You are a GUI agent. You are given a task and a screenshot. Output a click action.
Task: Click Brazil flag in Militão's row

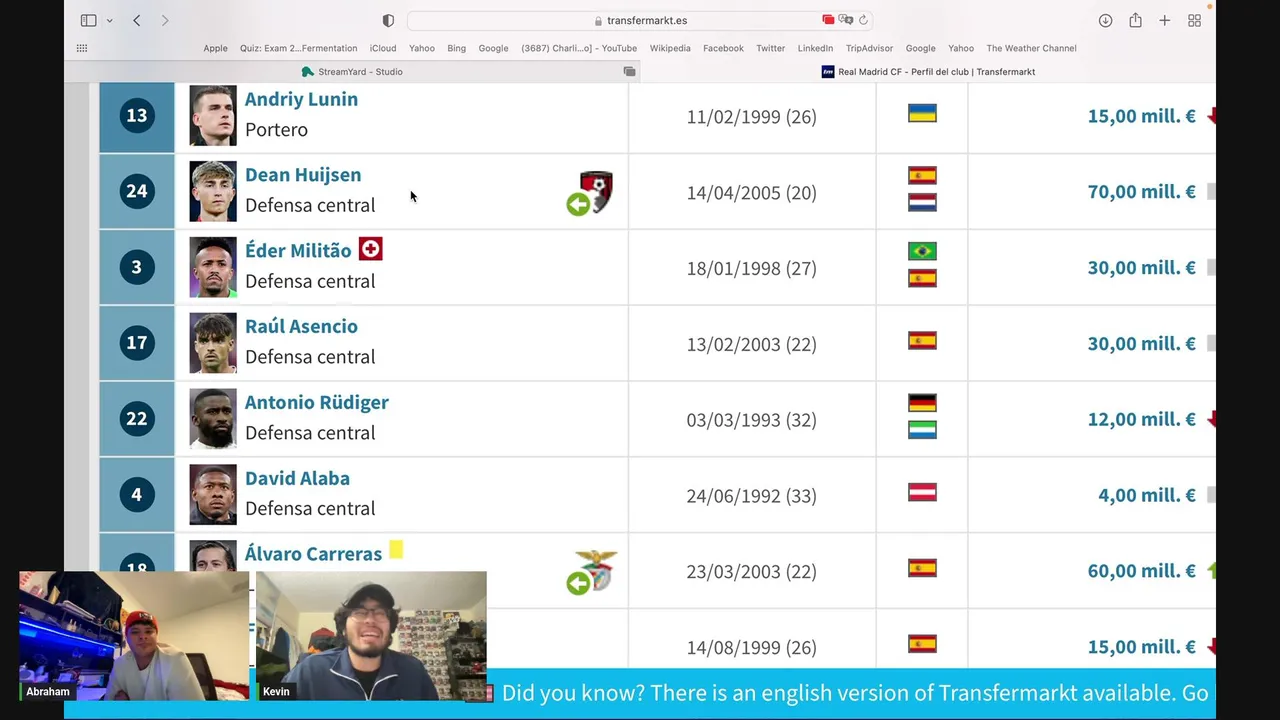[922, 251]
